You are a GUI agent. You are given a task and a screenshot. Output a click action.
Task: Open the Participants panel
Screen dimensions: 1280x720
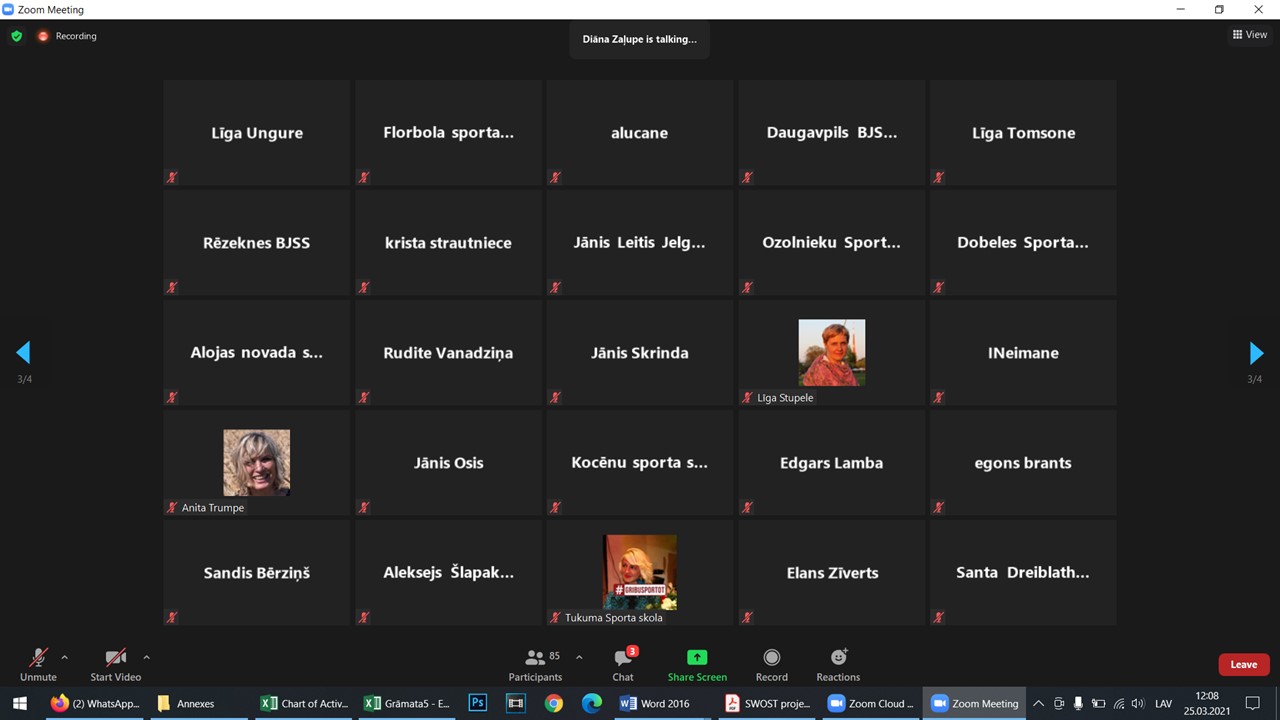535,664
